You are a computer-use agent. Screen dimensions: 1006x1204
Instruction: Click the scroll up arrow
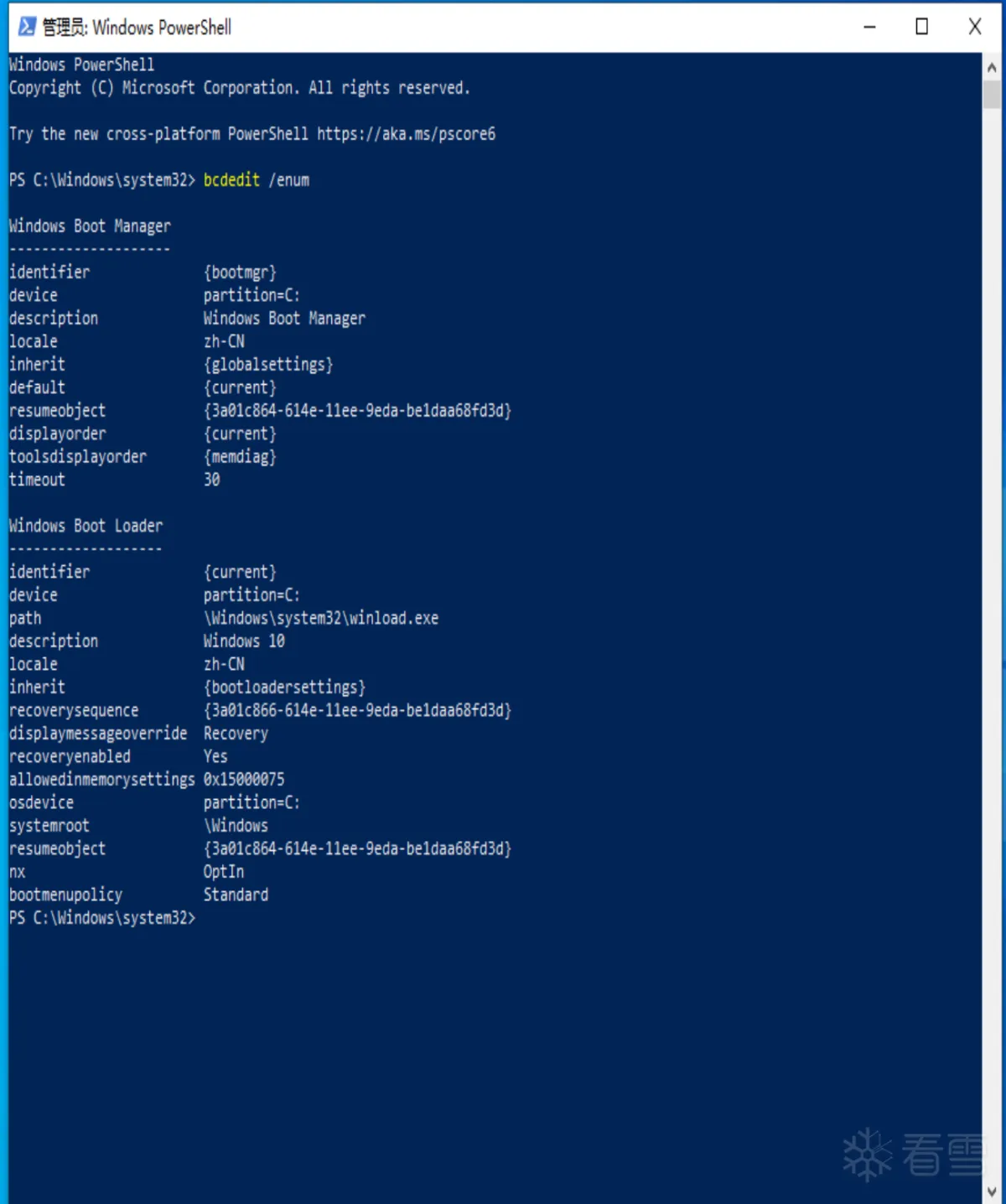pos(992,67)
